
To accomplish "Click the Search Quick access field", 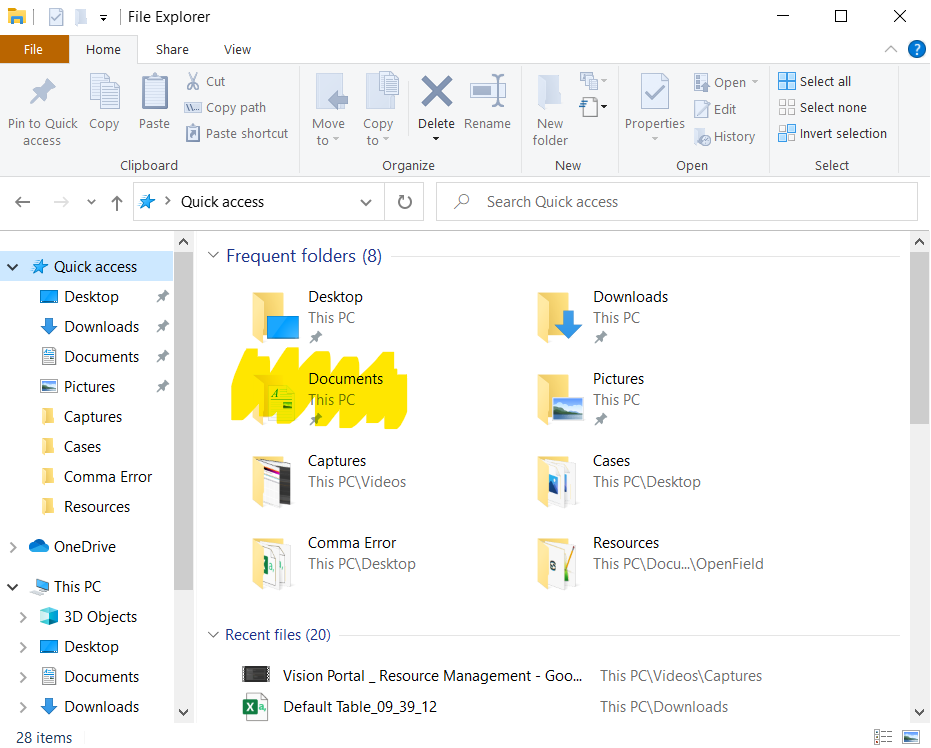I will coord(677,202).
